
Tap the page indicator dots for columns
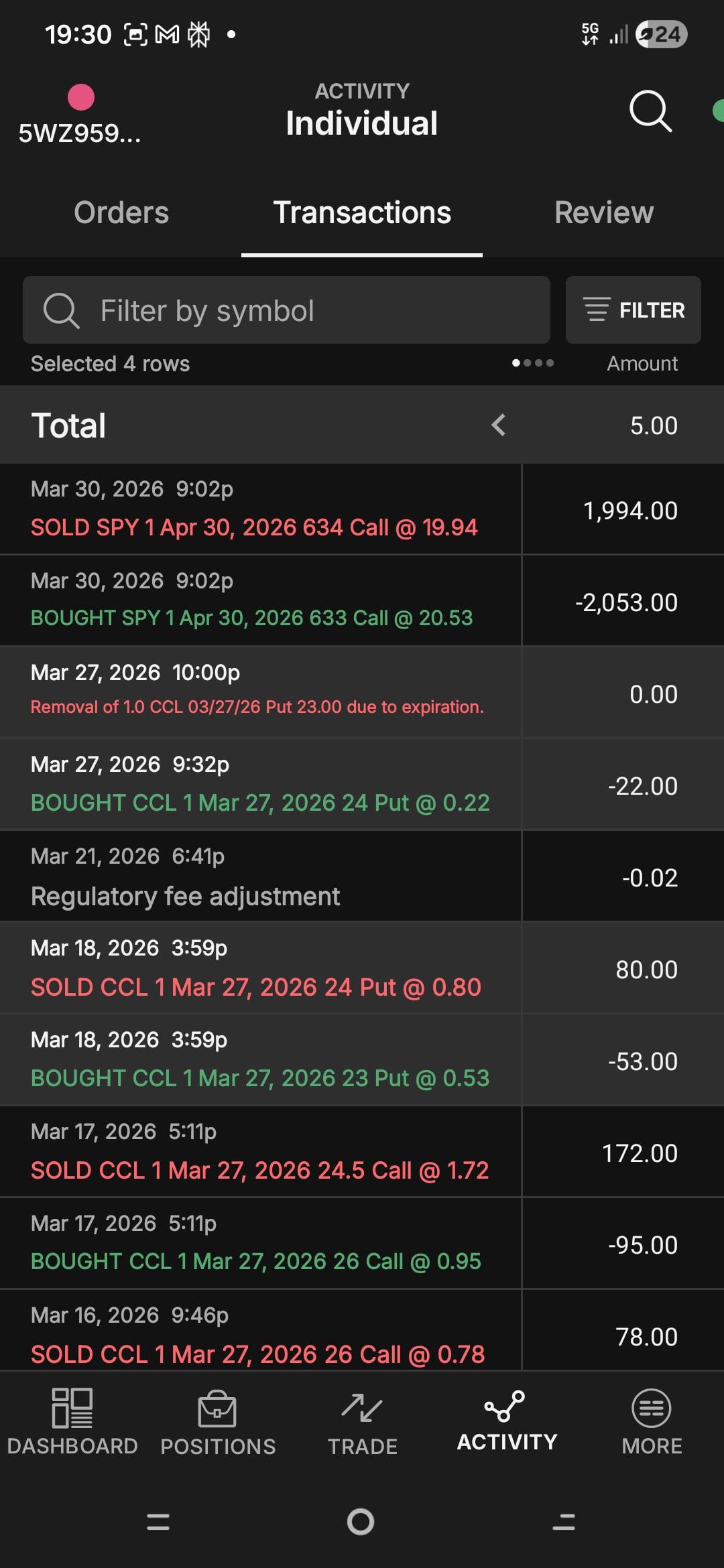tap(533, 363)
